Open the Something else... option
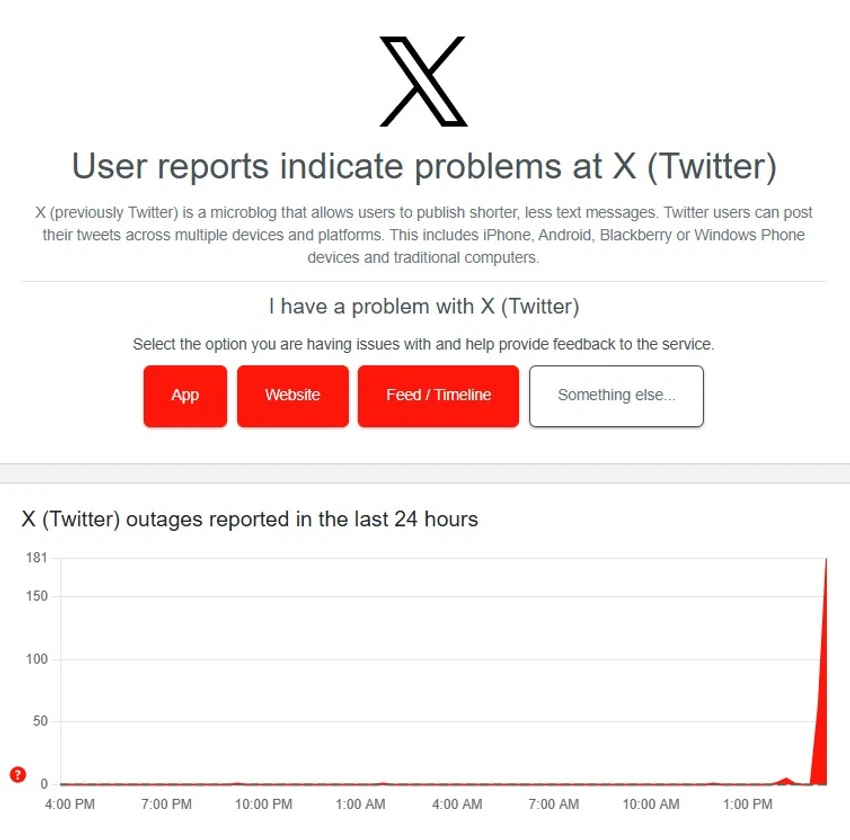850x840 pixels. point(616,395)
